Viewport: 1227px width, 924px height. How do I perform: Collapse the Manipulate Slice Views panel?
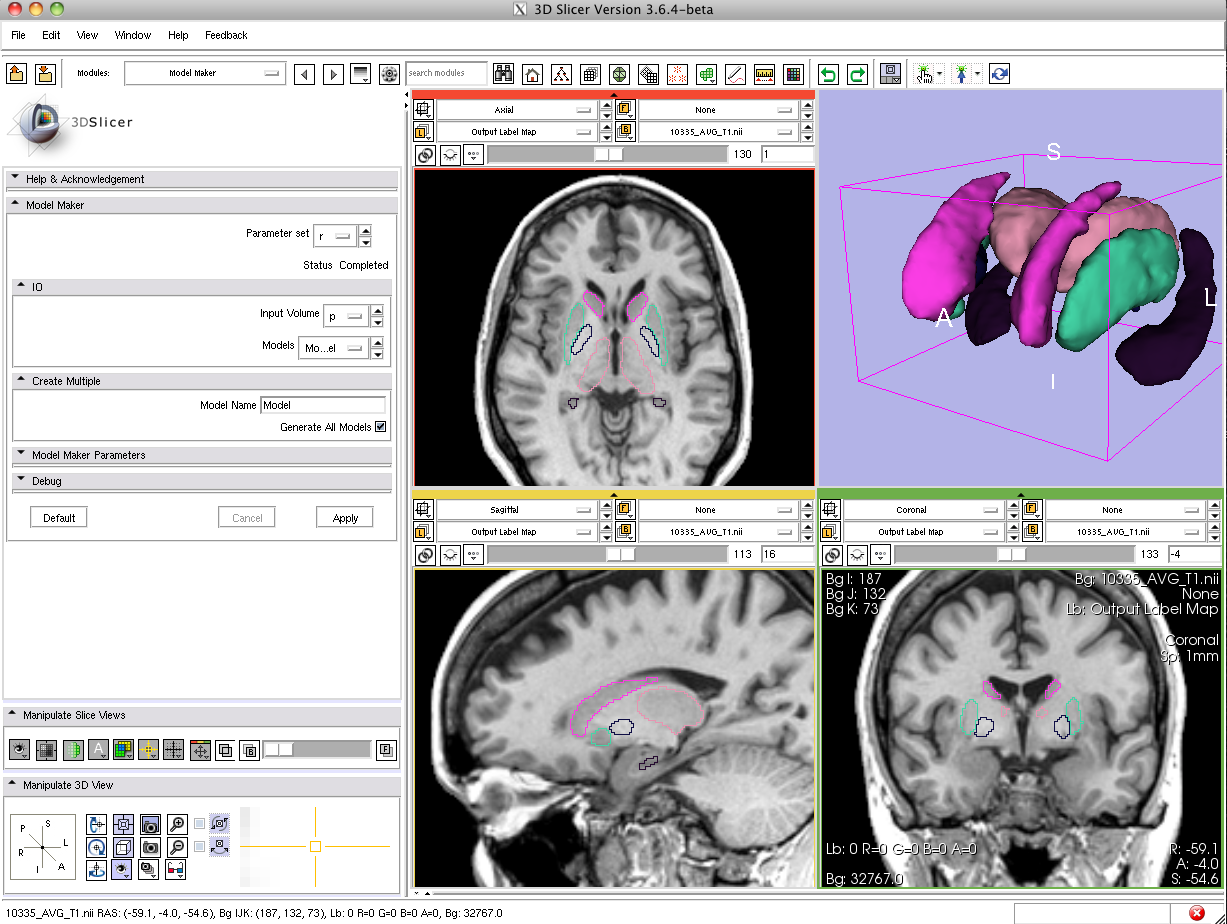pos(202,715)
